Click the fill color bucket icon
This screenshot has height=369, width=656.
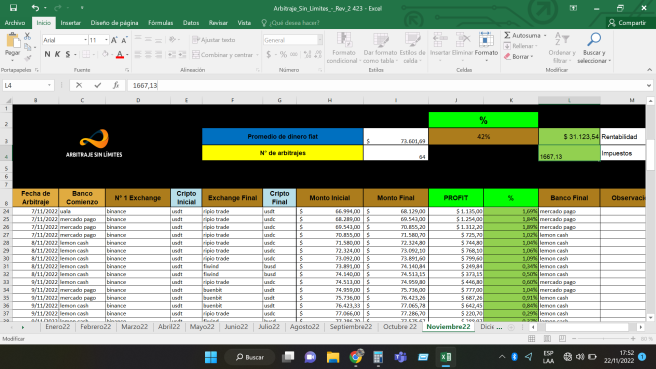(105, 54)
